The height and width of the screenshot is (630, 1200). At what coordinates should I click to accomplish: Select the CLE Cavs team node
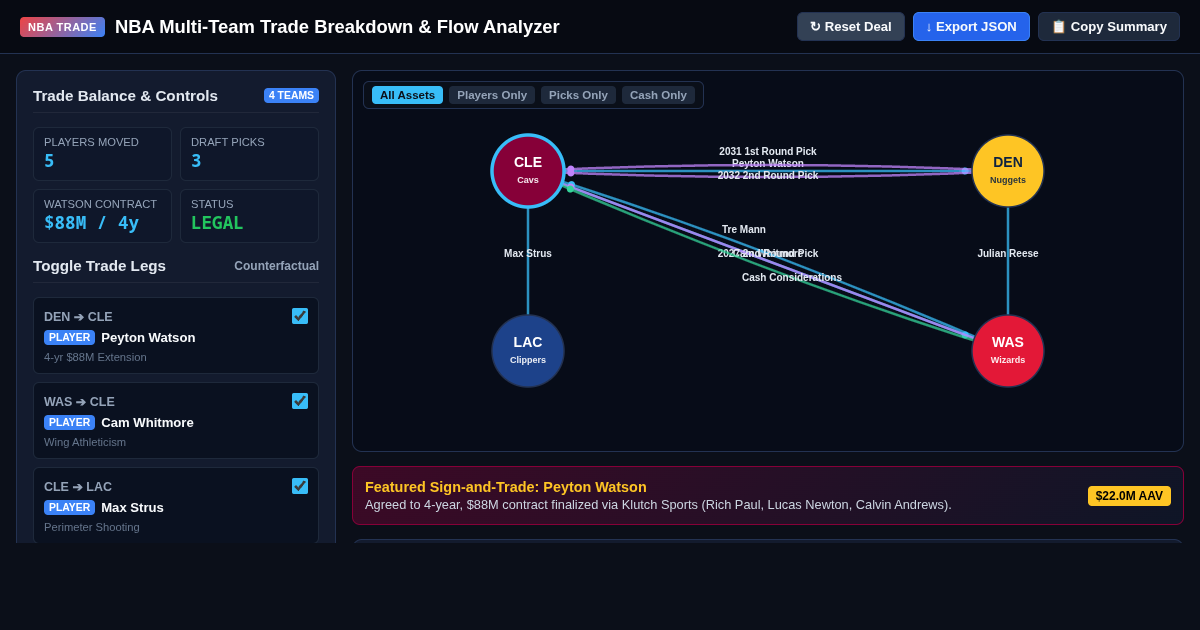point(528,171)
